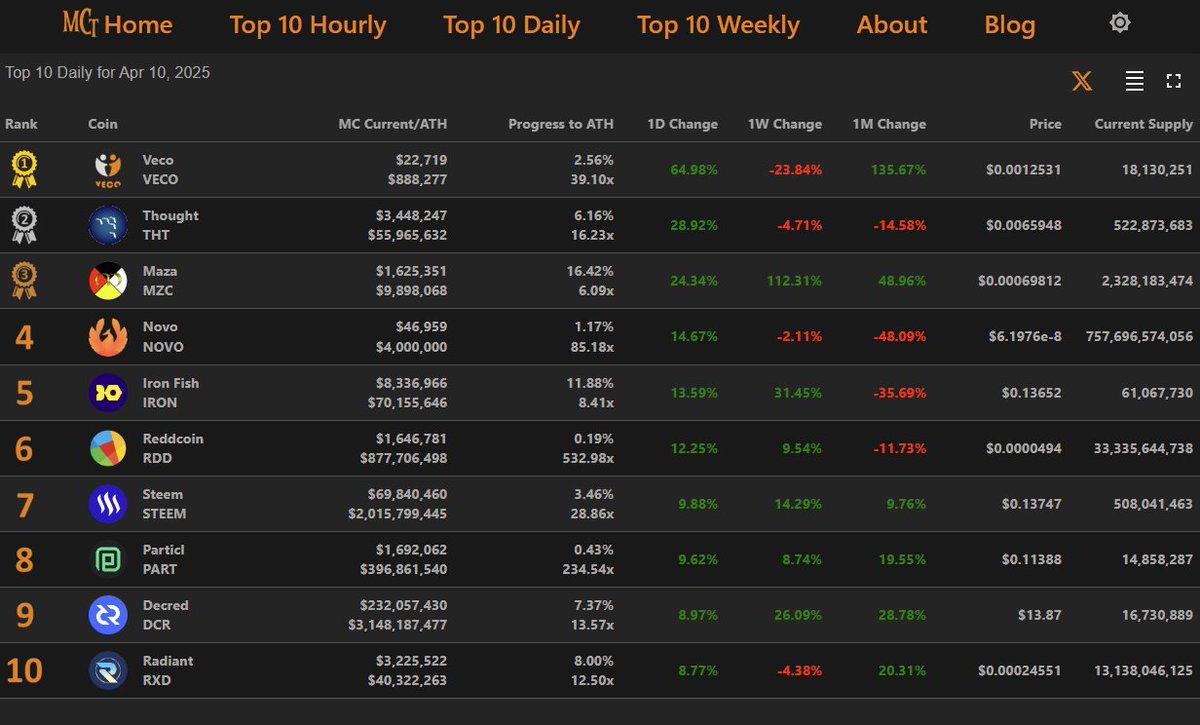Click Steem's $2,015,799,445 ATH market cap
The image size is (1200, 725).
397,514
